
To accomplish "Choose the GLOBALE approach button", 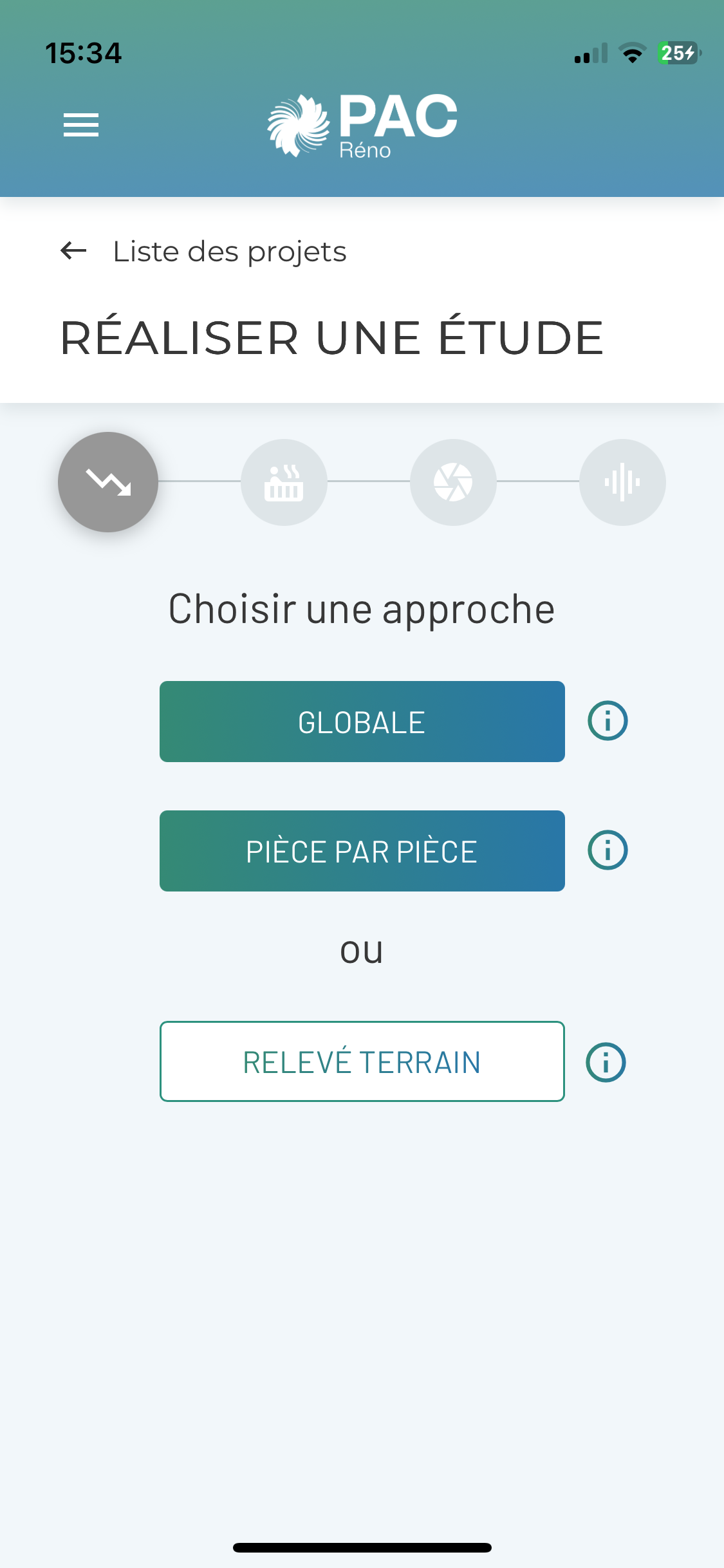I will coord(362,722).
